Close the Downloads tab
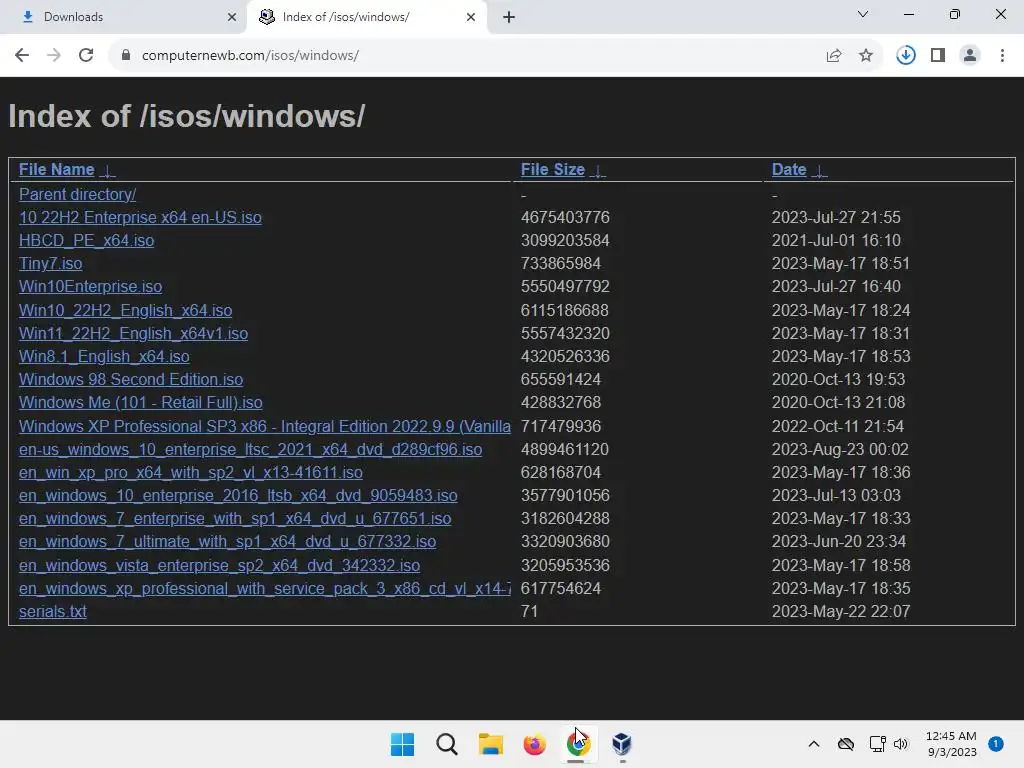Screen dimensions: 1024x768 (x=232, y=17)
